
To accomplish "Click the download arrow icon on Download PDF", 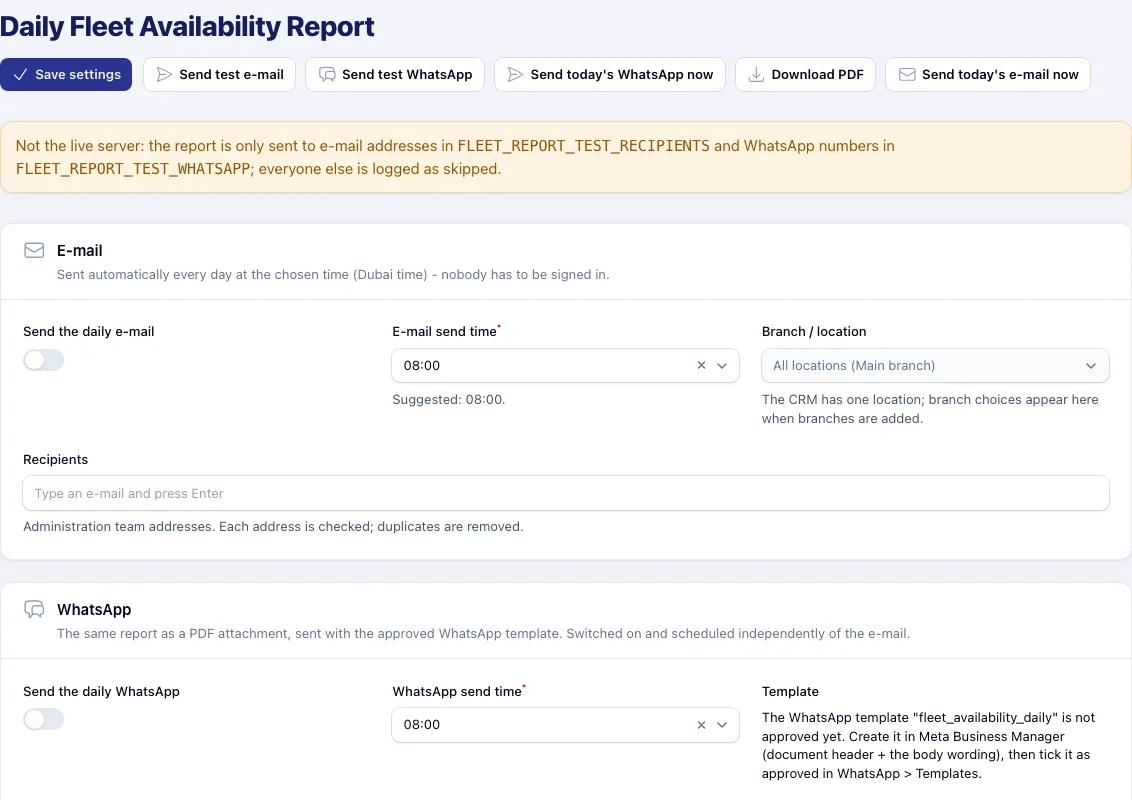I will click(756, 74).
